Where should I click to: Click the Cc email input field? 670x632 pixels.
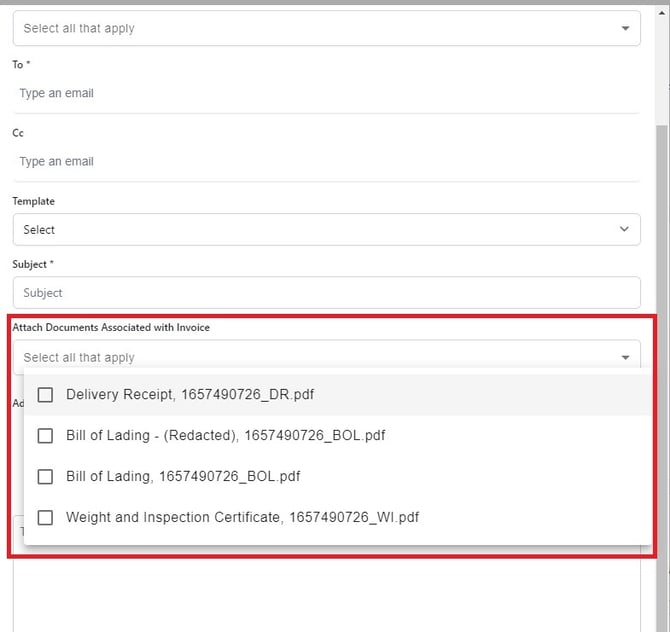tap(326, 162)
